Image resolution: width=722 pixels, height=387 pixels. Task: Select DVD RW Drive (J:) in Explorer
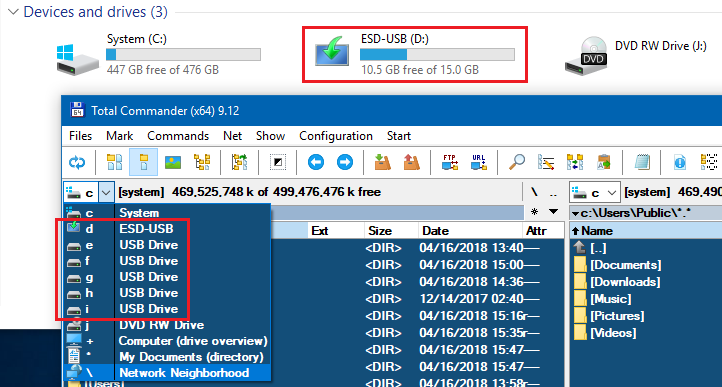[x=635, y=54]
